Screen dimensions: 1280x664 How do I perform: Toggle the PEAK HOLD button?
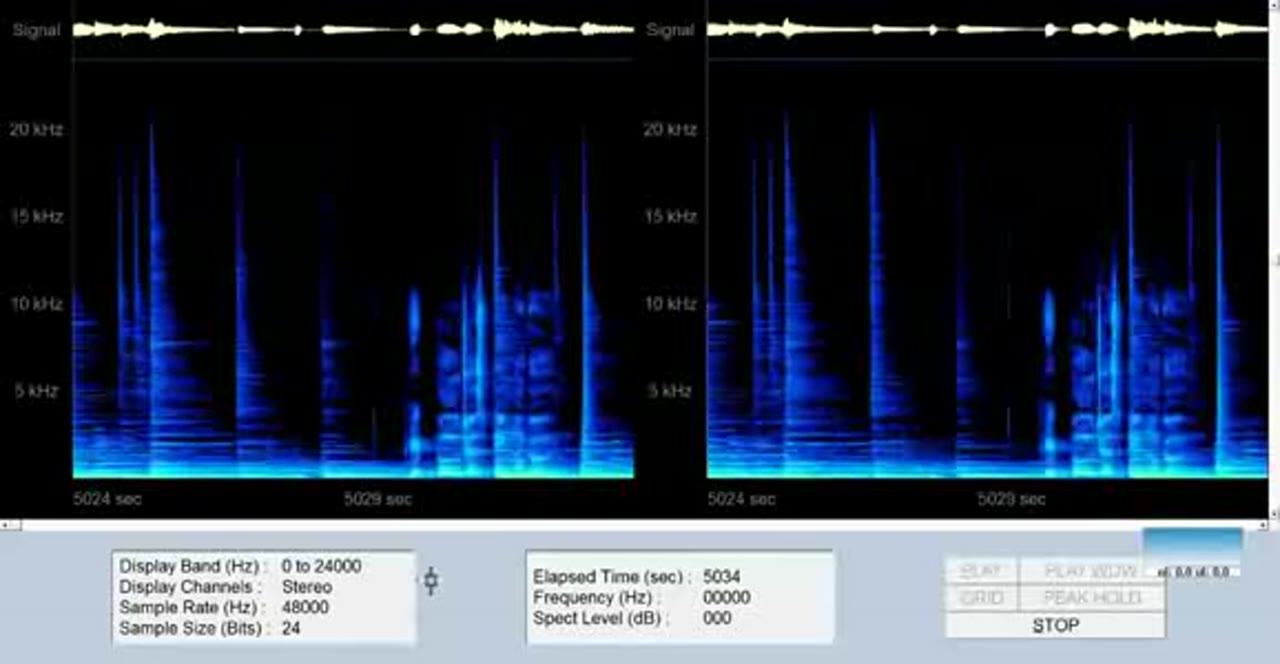(1091, 598)
